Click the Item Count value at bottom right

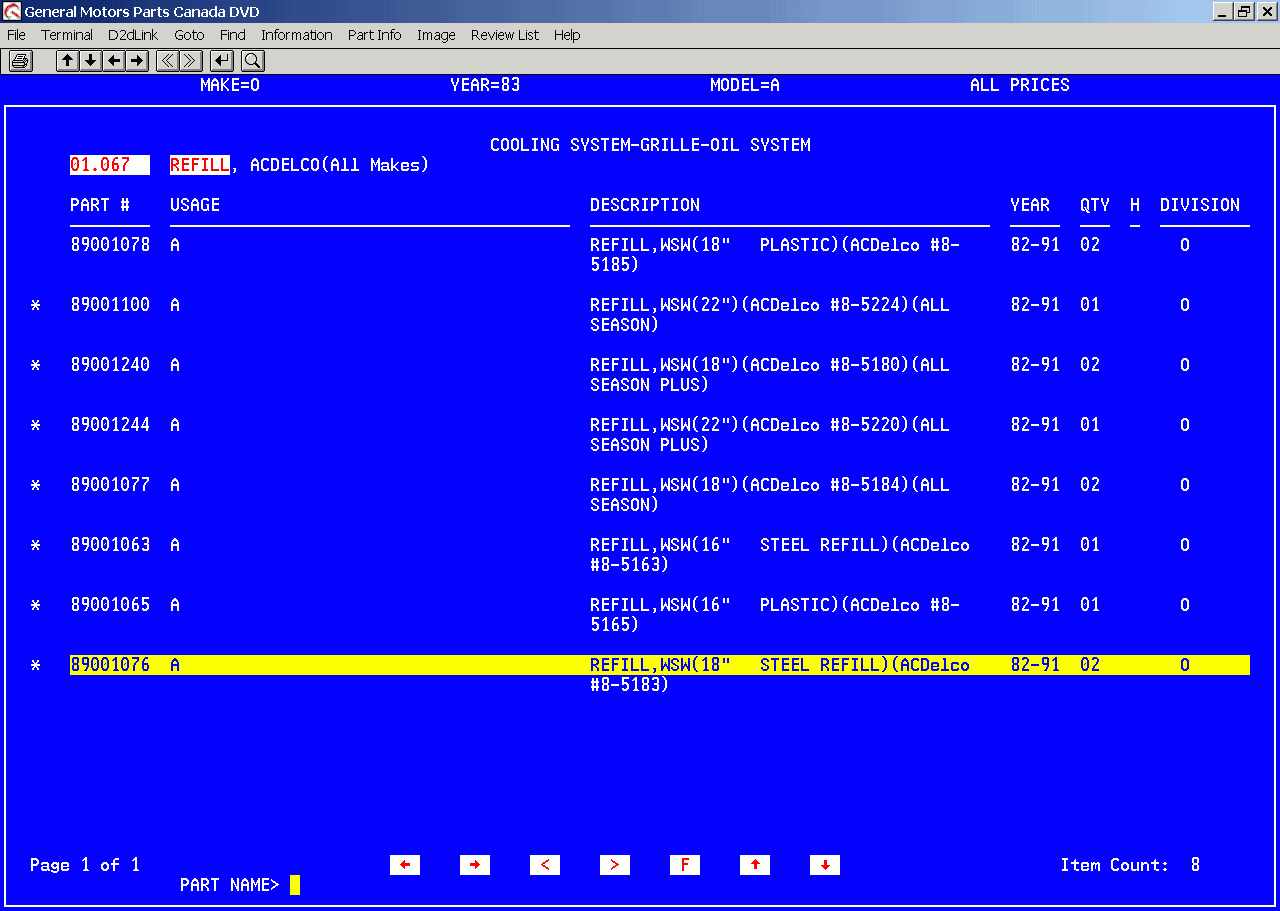(1195, 865)
